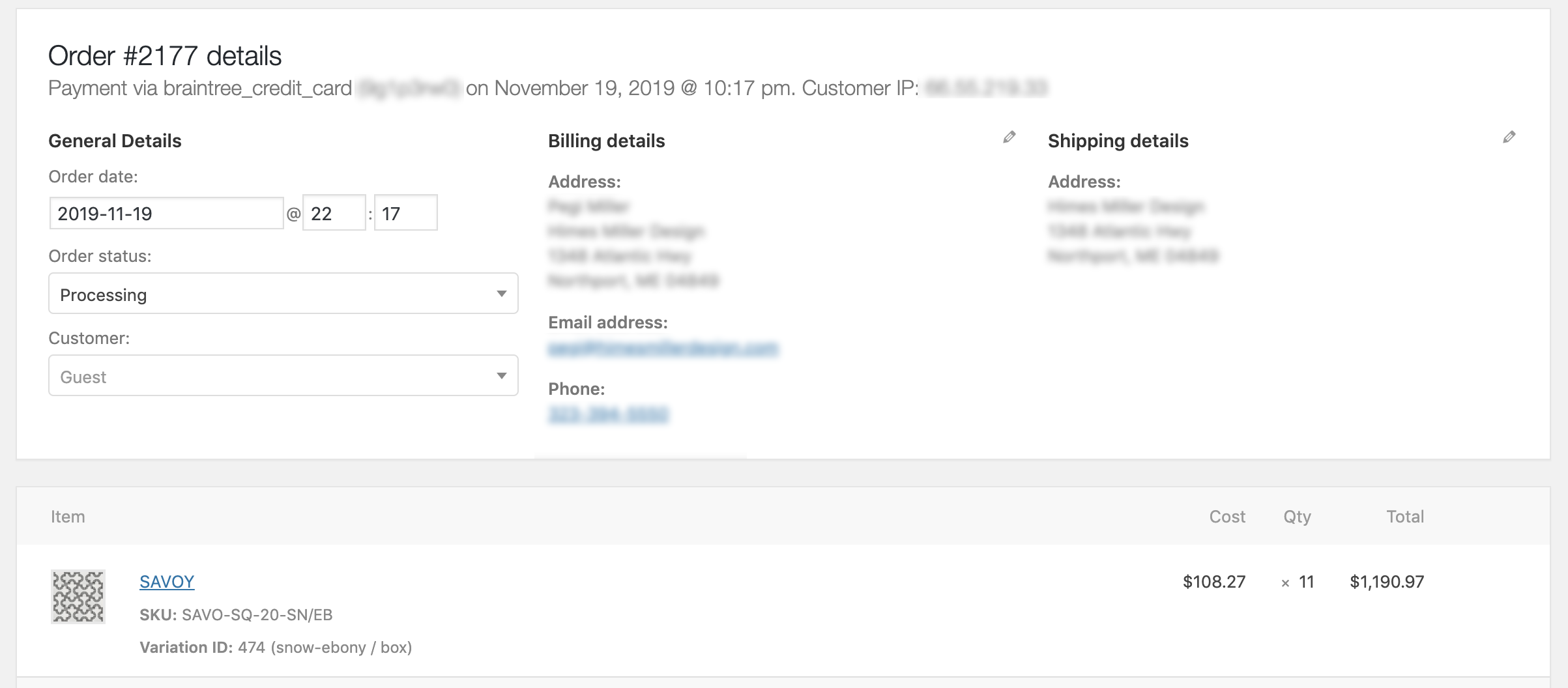1568x688 pixels.
Task: Click the pencil icon to edit billing details
Action: click(x=1009, y=137)
